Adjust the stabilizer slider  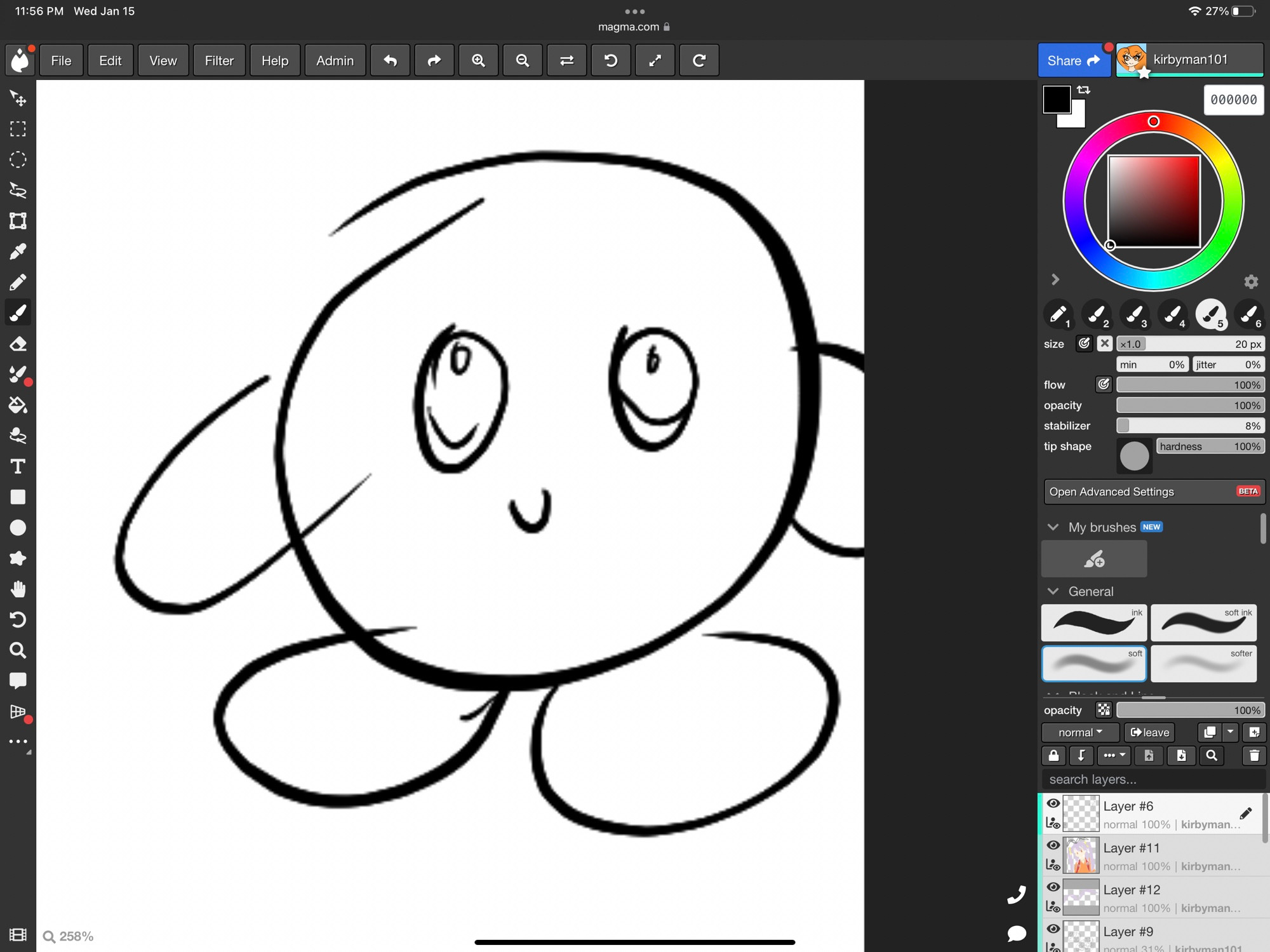(x=1191, y=426)
